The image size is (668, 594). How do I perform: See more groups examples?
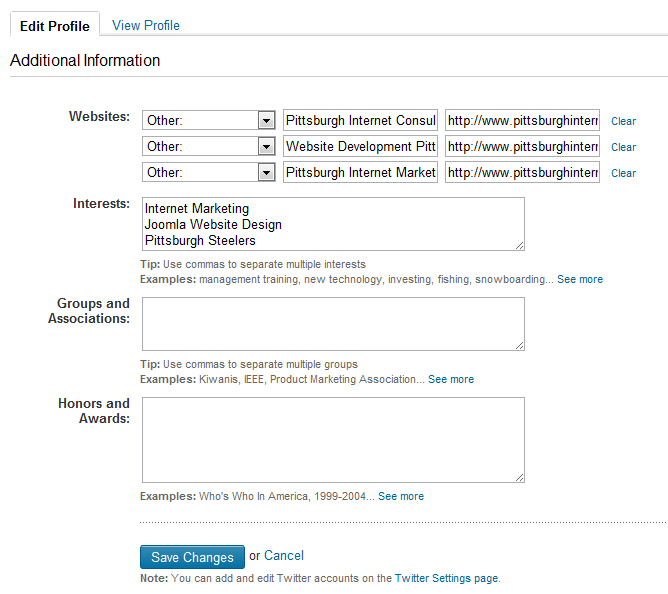(451, 379)
